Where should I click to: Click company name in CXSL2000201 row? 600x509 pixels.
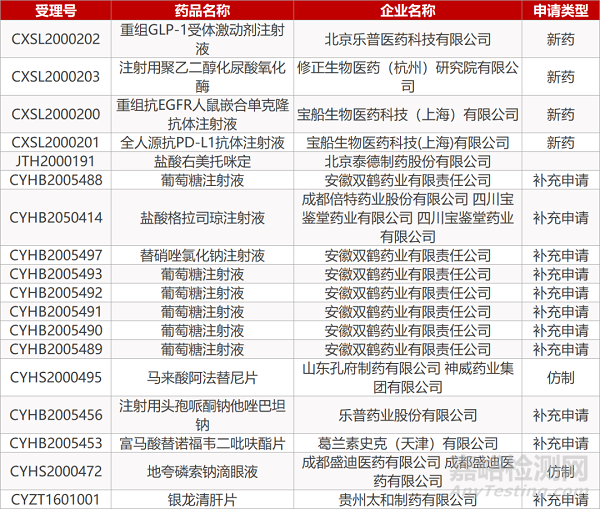pos(408,142)
